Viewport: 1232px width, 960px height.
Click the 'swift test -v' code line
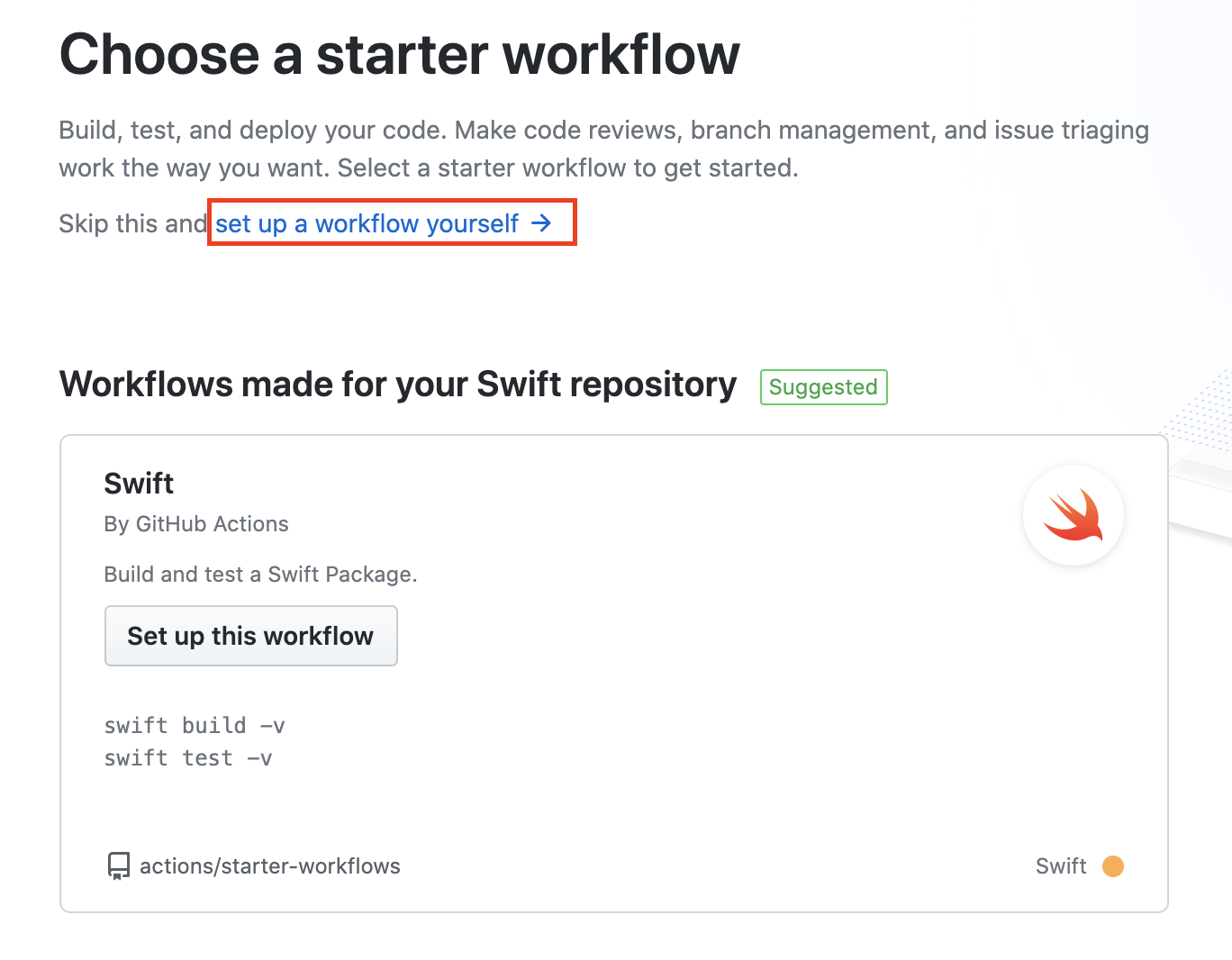point(187,758)
